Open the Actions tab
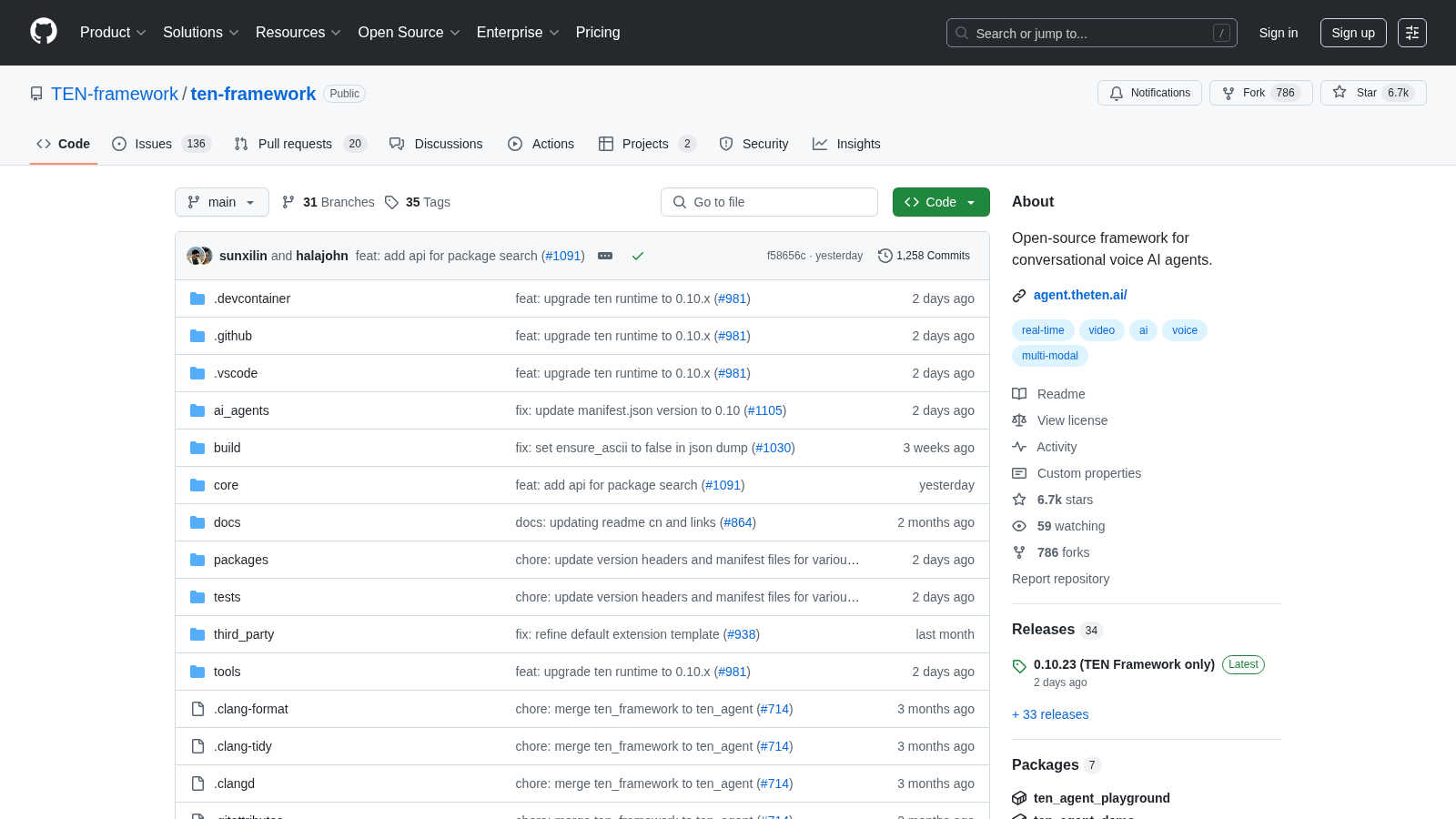 coord(541,144)
